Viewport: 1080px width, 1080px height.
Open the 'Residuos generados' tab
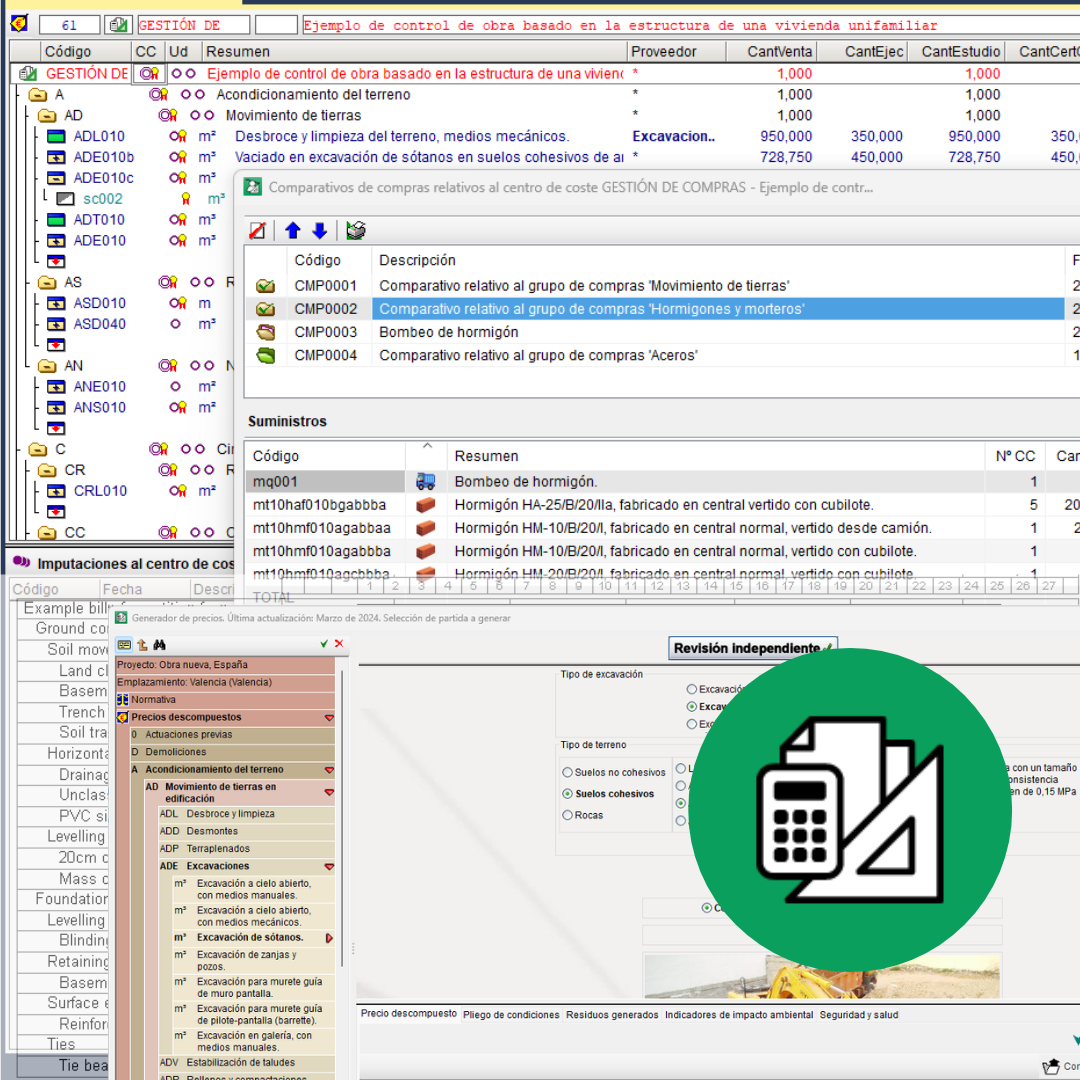click(612, 1015)
